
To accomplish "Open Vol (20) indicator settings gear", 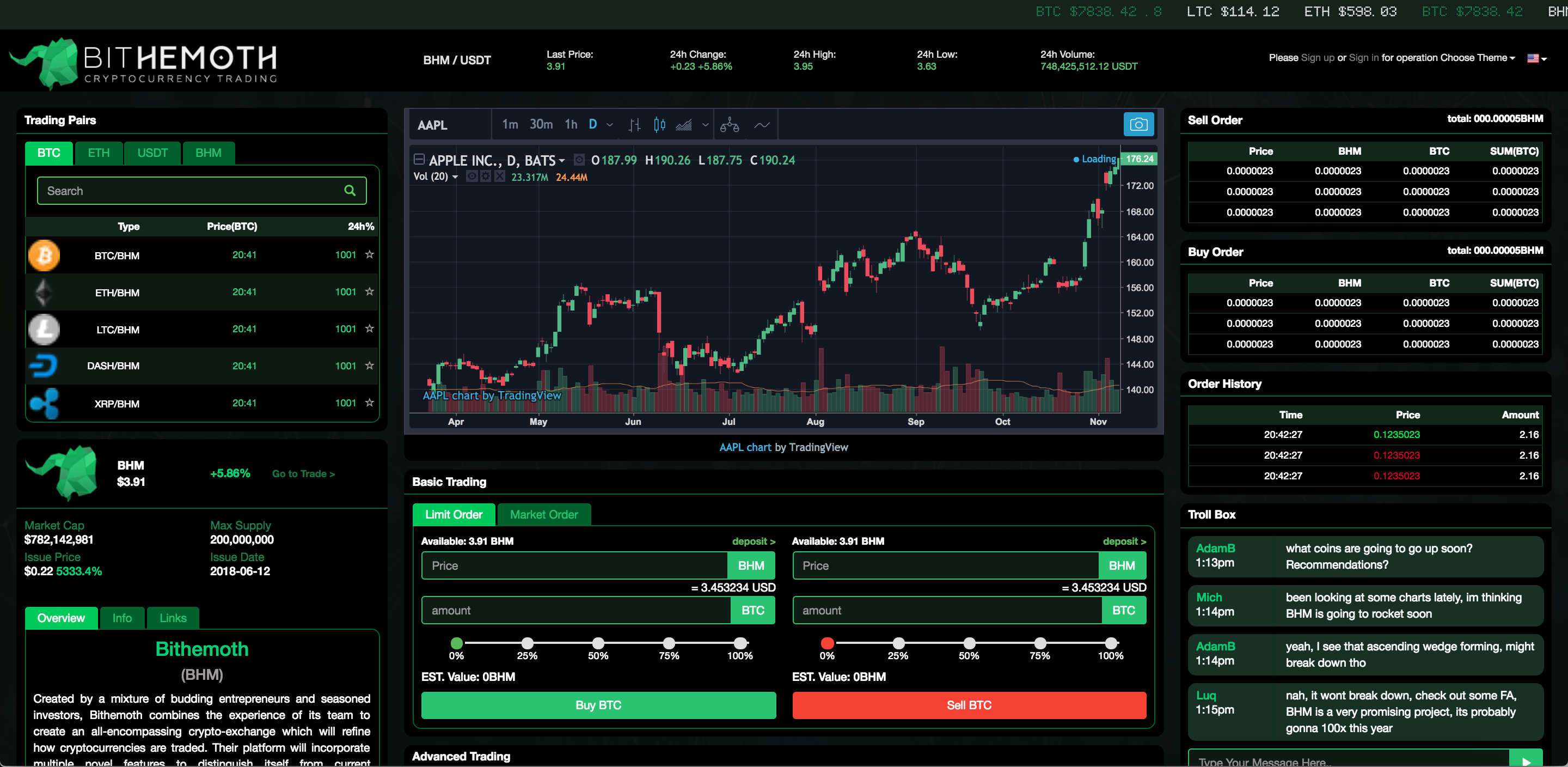I will coord(486,176).
